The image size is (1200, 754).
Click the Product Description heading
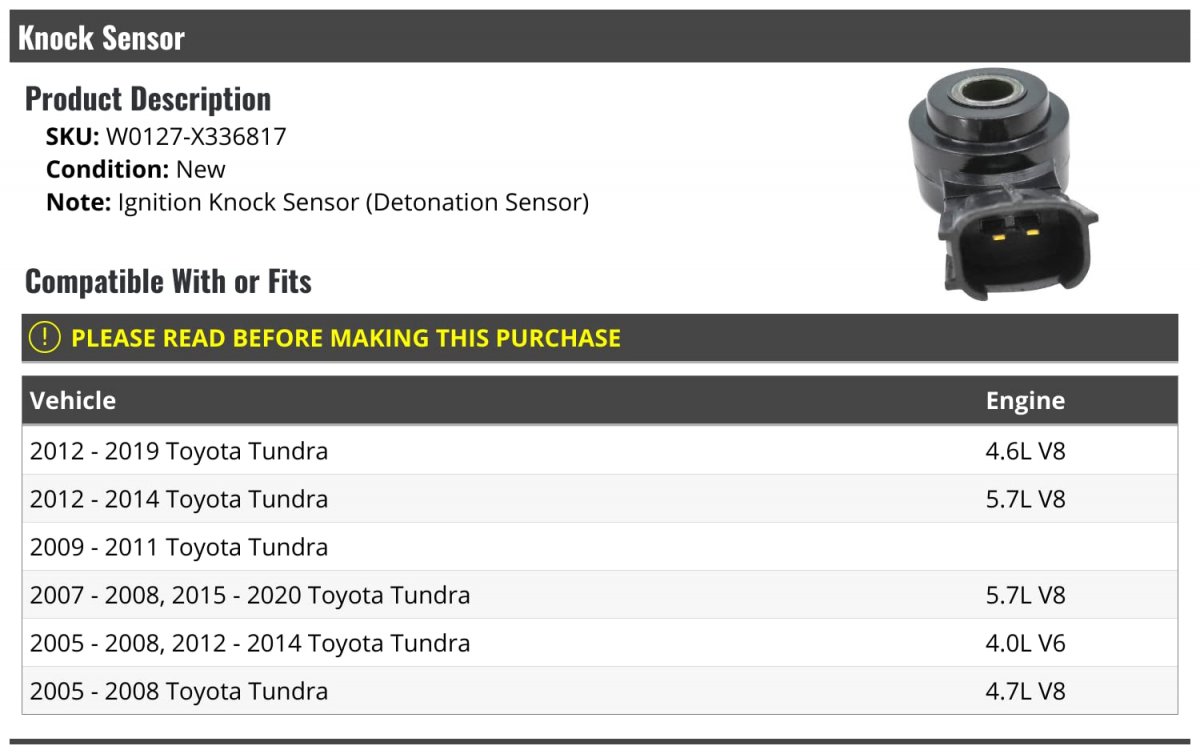(x=148, y=99)
